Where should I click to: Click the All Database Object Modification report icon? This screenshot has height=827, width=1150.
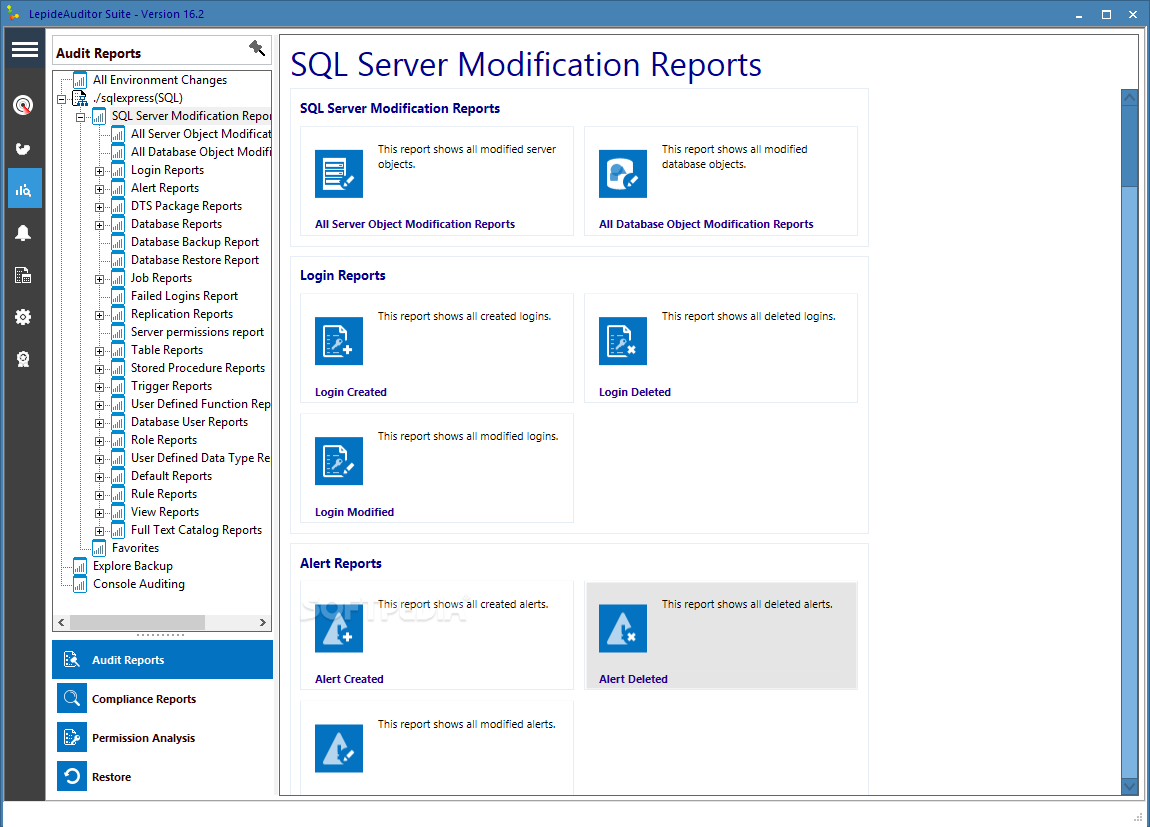(x=623, y=174)
